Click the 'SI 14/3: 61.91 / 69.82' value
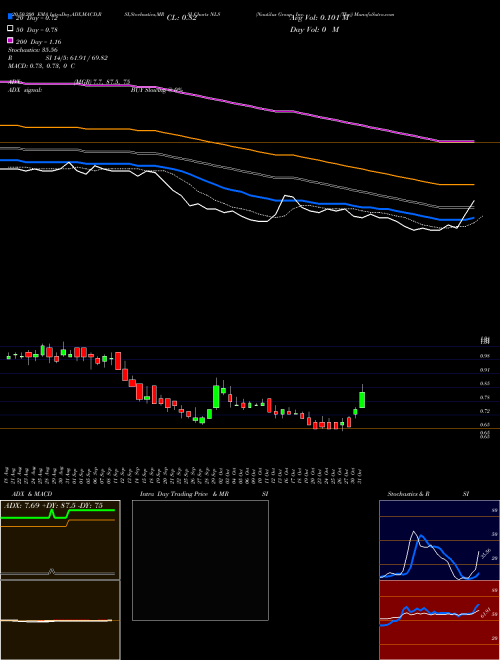Screen dimensions: 500x660 pos(77,58)
